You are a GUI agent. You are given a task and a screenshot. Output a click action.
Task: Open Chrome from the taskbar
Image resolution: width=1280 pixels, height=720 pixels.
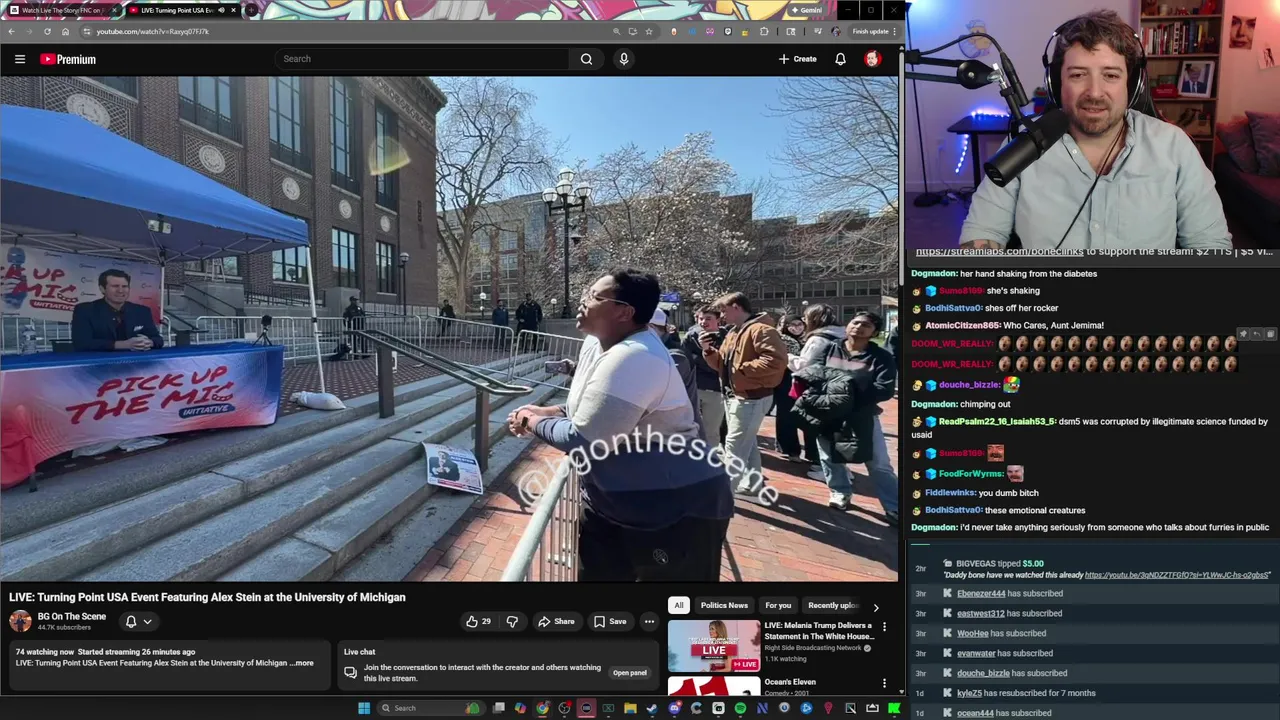541,708
